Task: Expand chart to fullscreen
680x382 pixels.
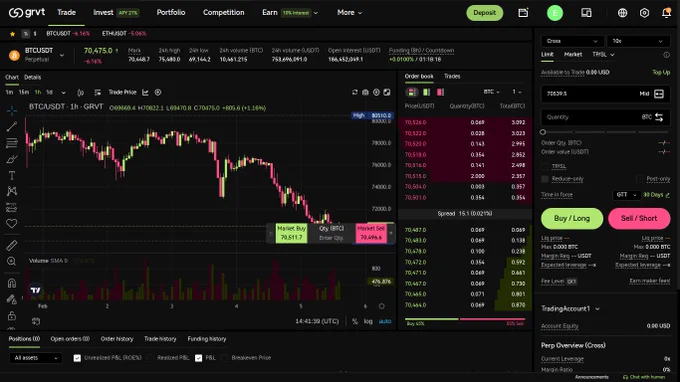Action: click(387, 92)
